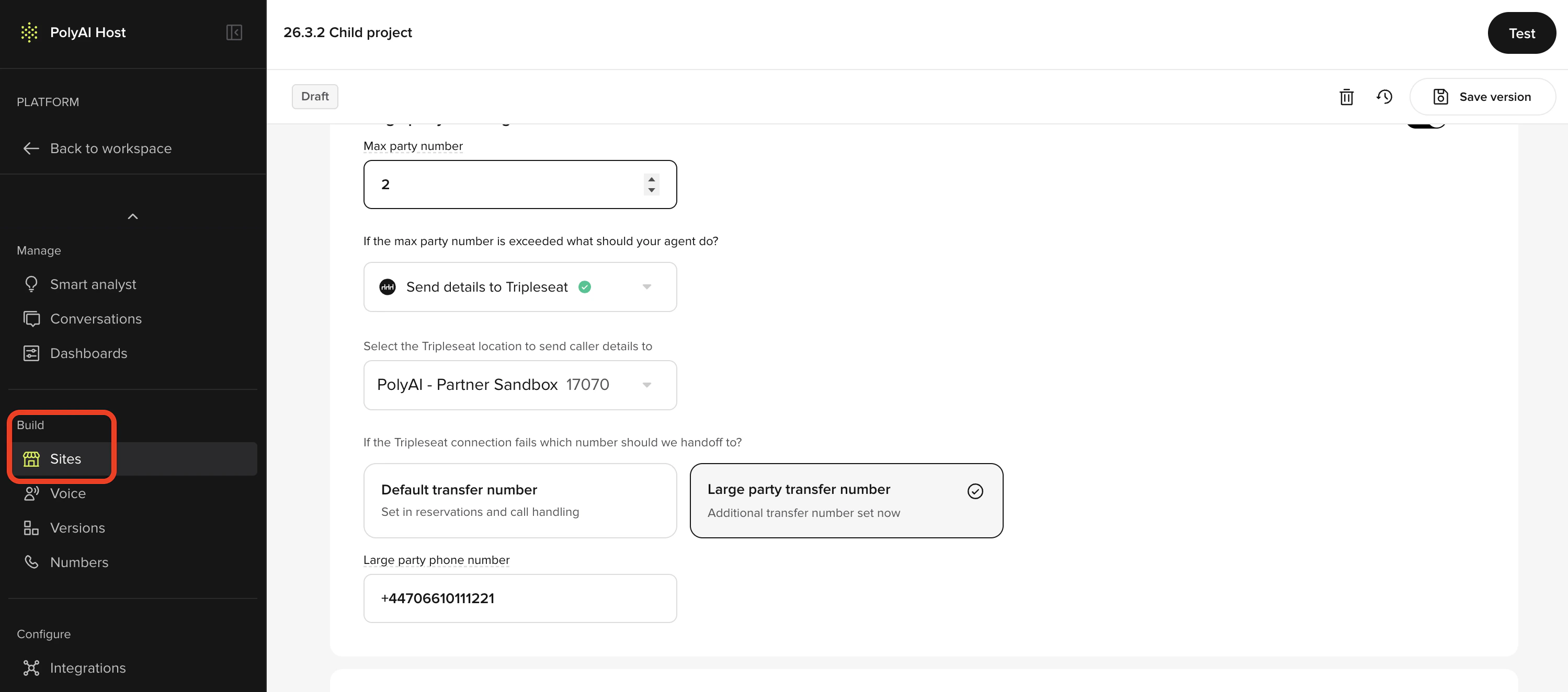
Task: Open the Send details to Tripleseat dropdown
Action: coord(520,287)
